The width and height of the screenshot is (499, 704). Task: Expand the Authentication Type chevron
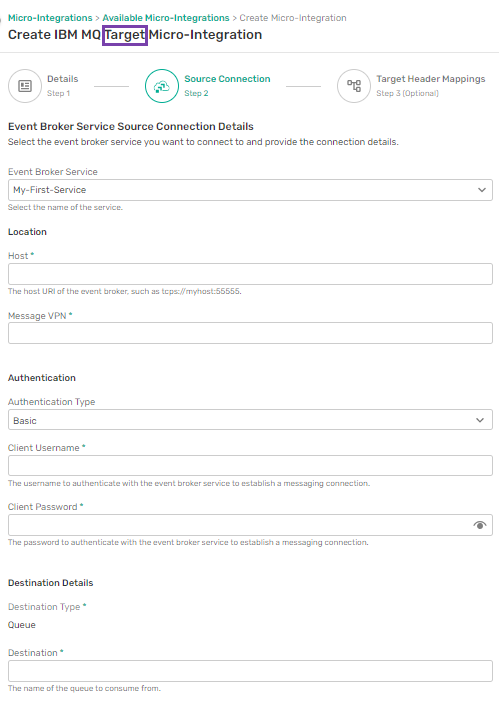[x=480, y=420]
